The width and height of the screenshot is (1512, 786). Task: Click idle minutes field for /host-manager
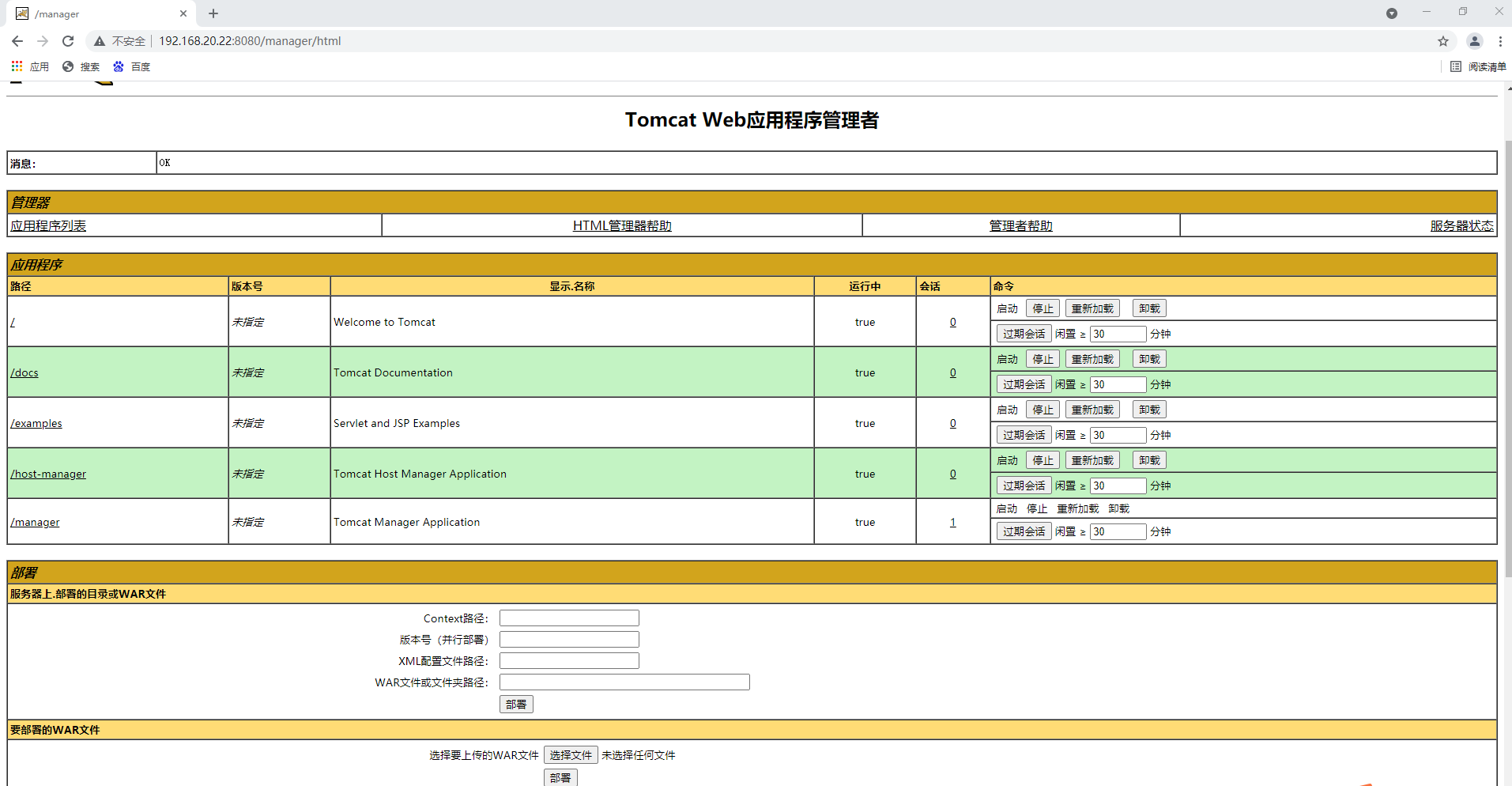(x=1118, y=486)
